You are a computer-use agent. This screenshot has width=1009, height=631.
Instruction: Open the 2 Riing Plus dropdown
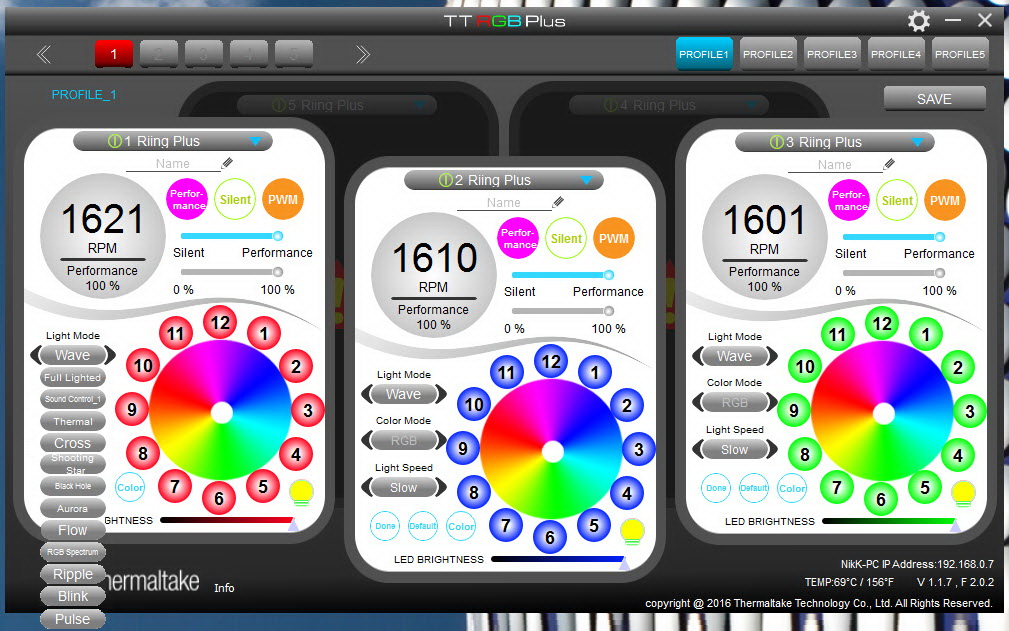(504, 180)
